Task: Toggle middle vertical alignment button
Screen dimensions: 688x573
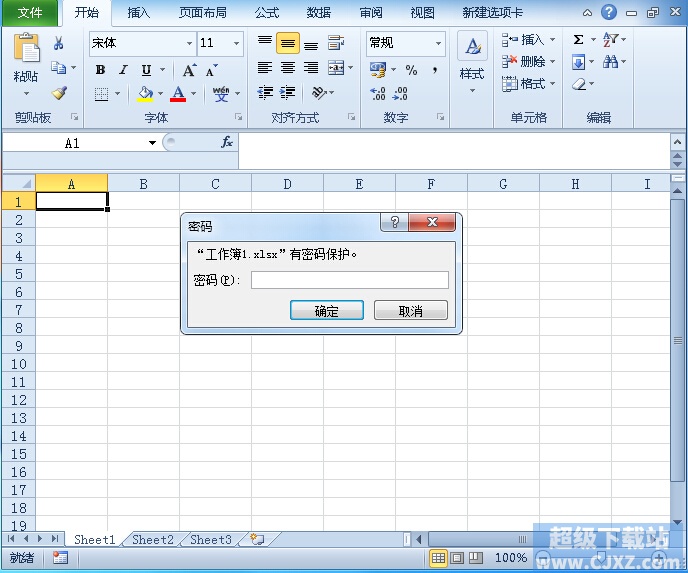Action: coord(287,44)
